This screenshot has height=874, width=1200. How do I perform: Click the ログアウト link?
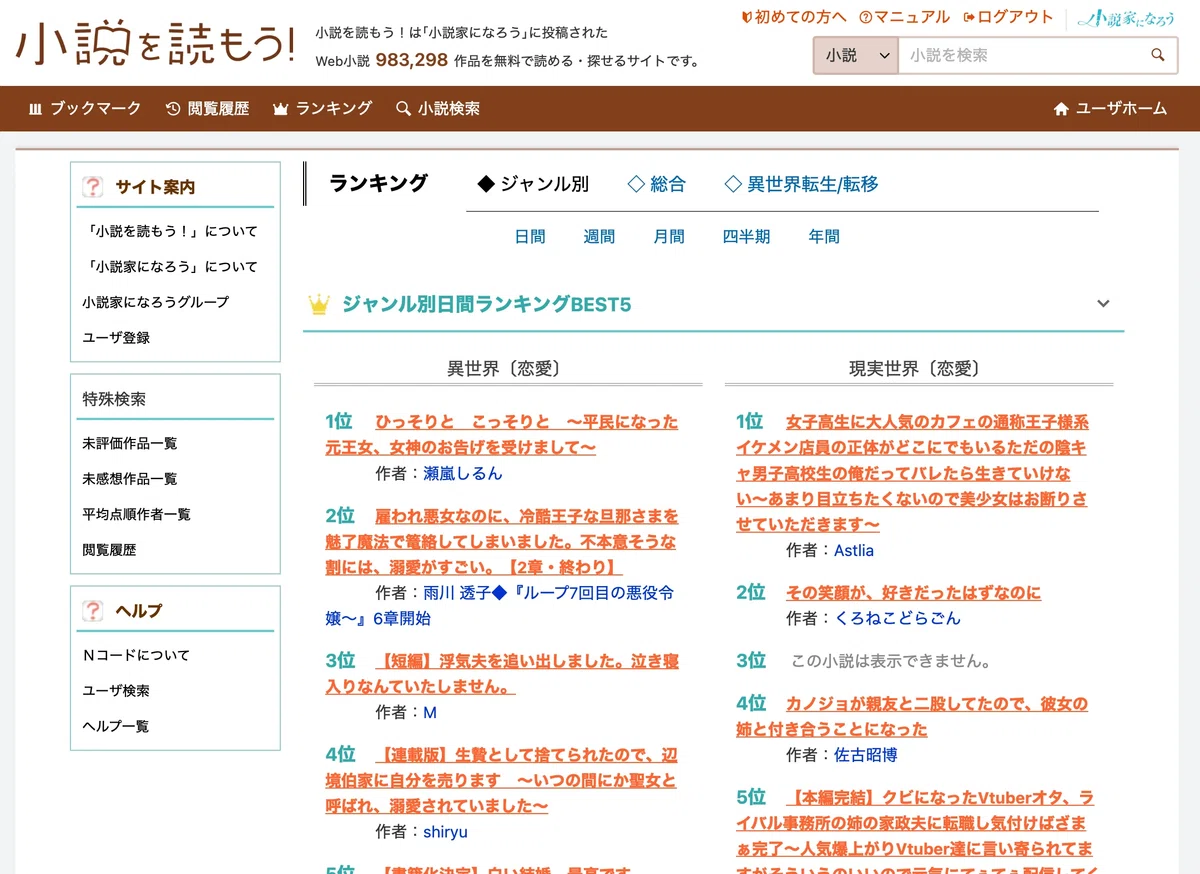click(1008, 17)
